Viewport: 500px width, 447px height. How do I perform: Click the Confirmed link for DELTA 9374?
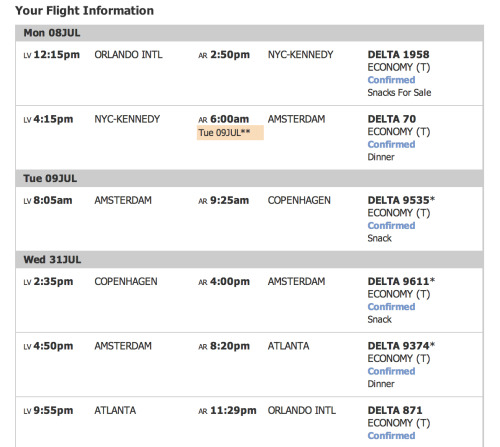click(x=391, y=371)
